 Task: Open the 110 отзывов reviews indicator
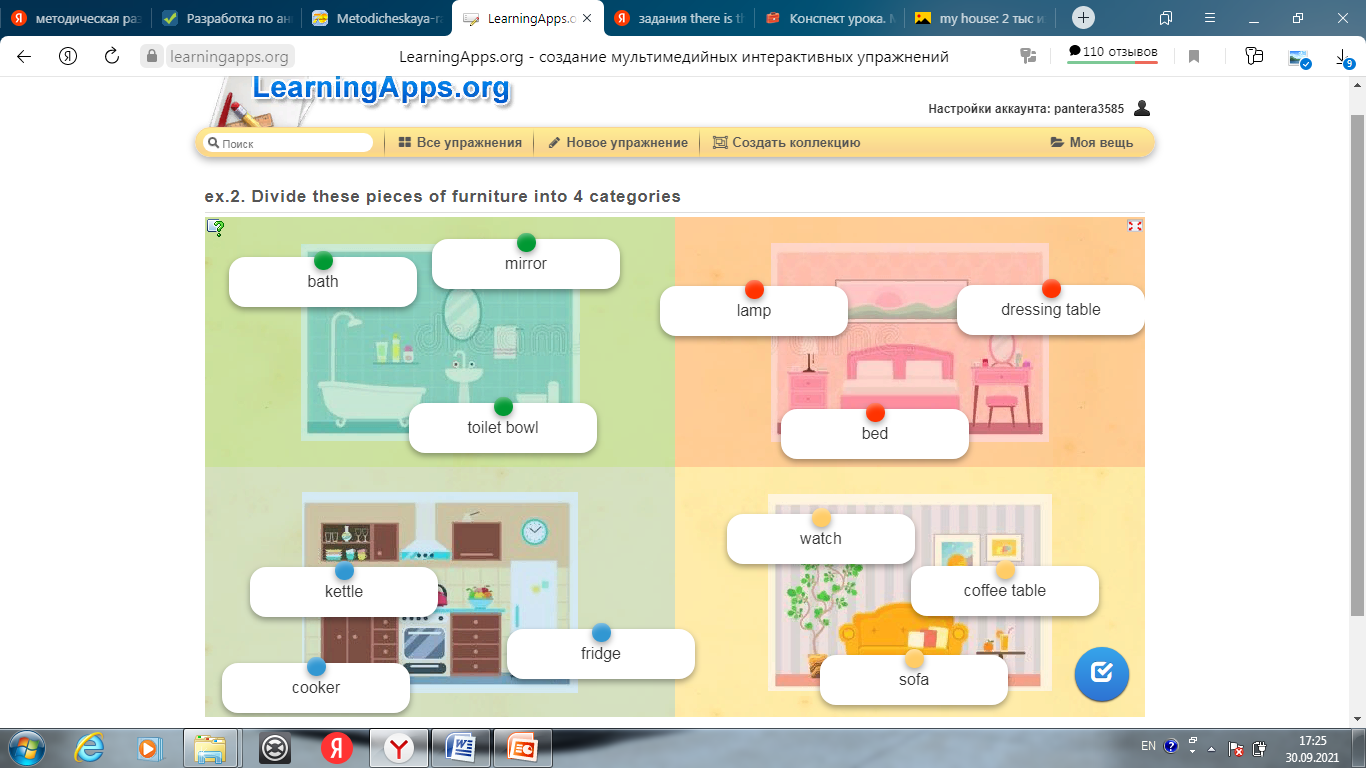[1112, 52]
